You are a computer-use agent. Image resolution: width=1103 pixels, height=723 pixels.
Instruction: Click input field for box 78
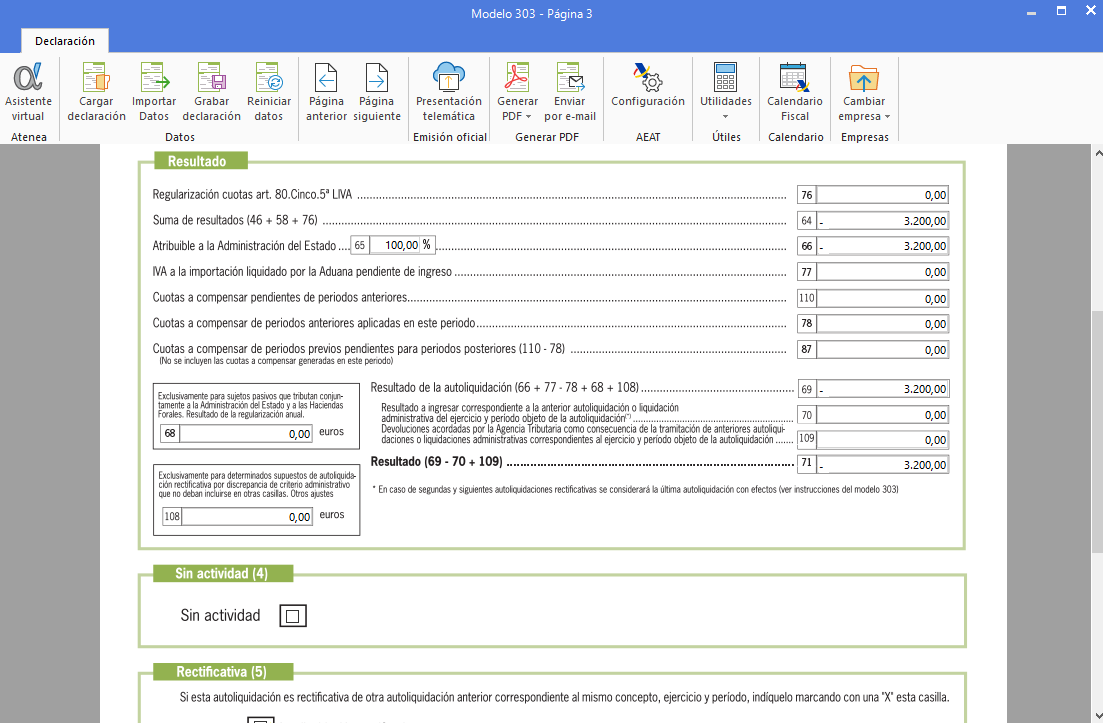coord(882,324)
